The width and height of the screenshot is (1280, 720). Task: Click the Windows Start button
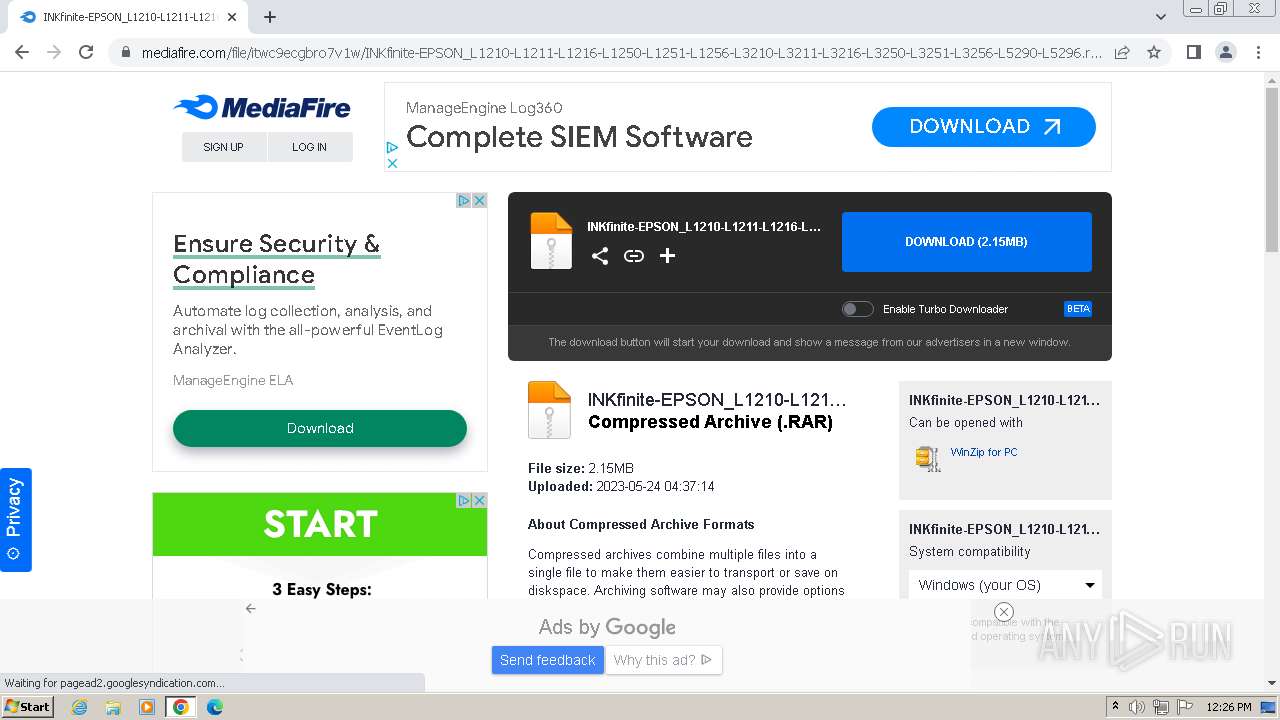[x=28, y=707]
